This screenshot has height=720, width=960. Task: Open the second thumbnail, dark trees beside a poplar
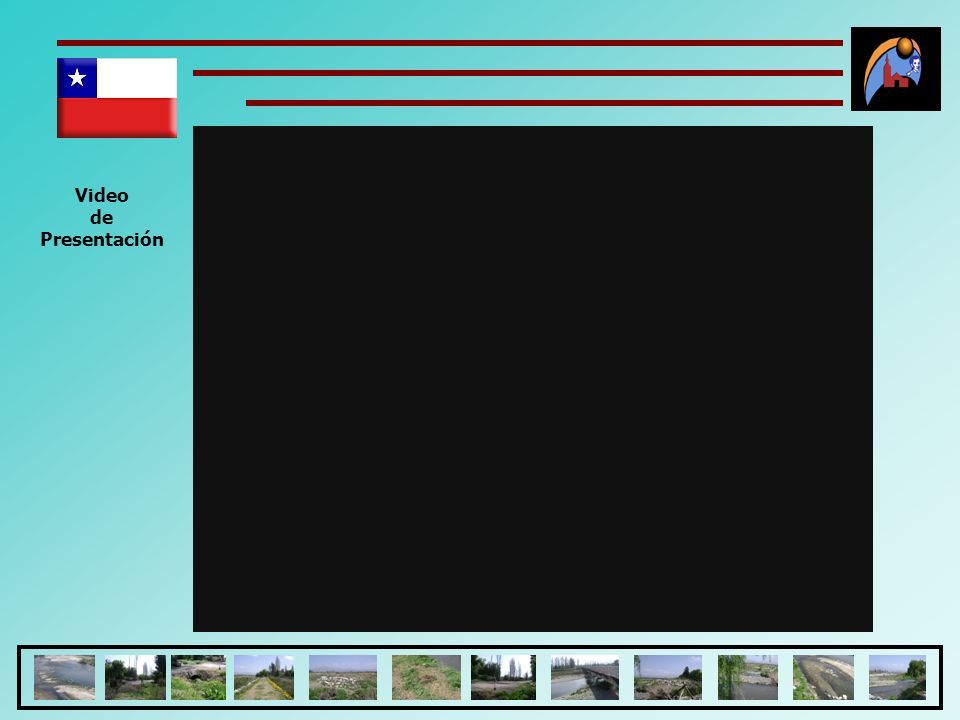coord(135,677)
